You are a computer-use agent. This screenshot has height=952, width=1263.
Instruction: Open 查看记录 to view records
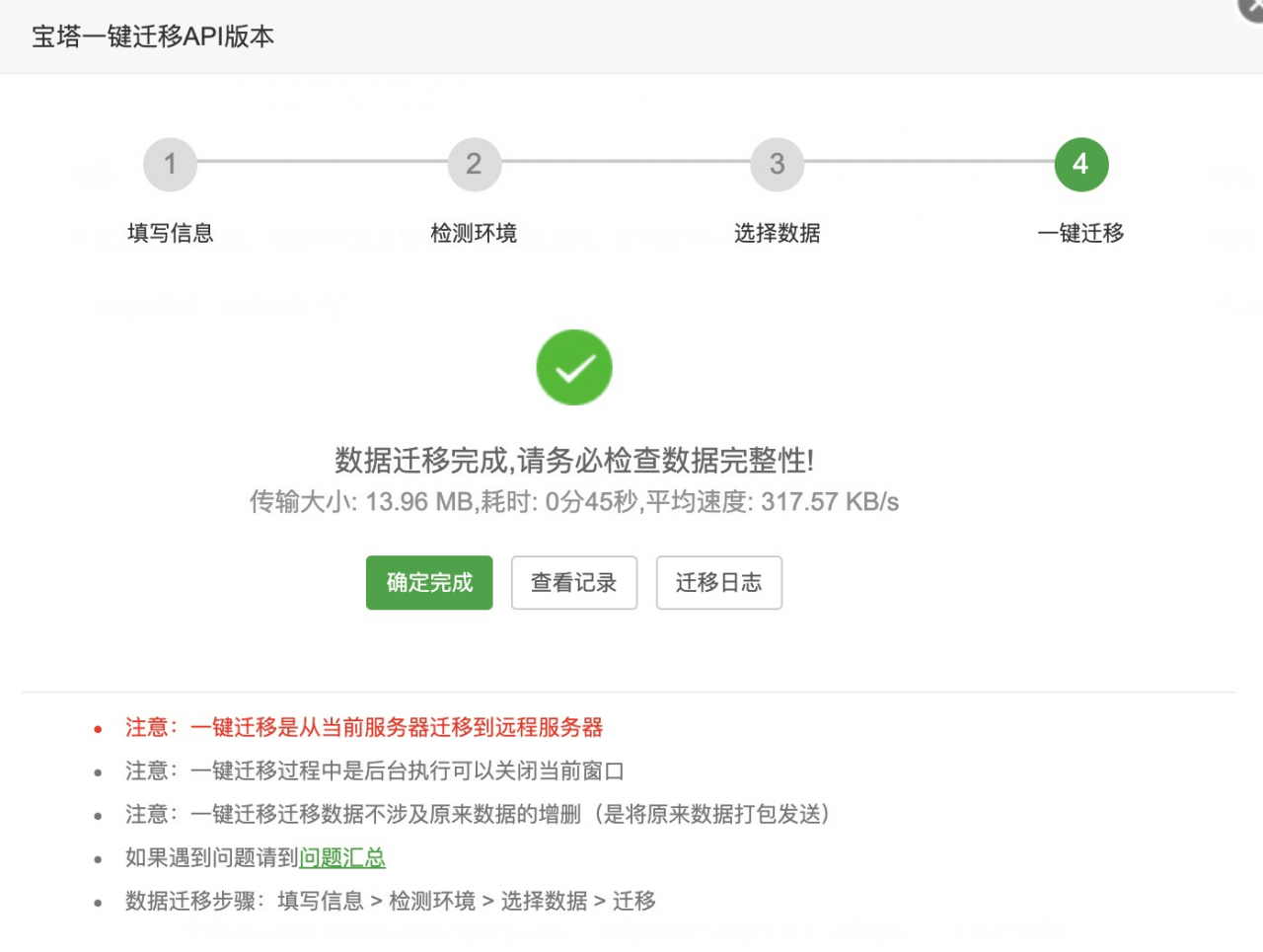573,582
